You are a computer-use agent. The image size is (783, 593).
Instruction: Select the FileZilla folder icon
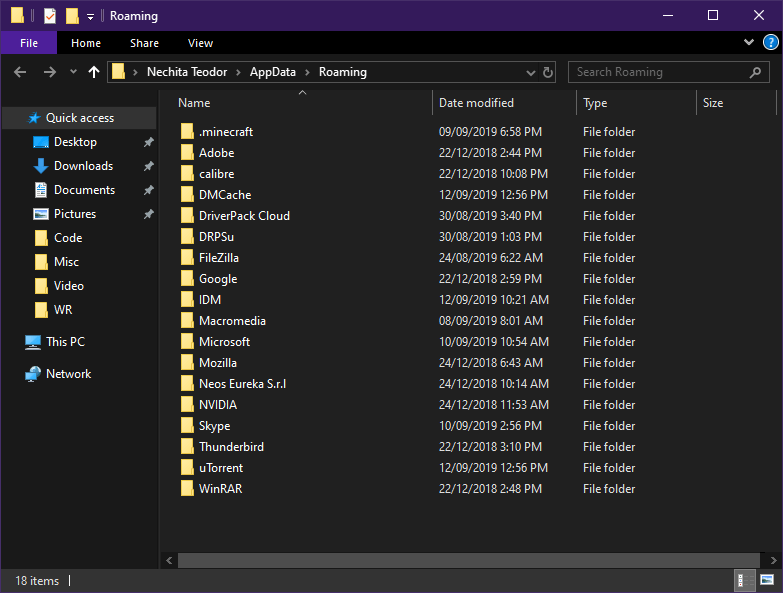click(187, 257)
